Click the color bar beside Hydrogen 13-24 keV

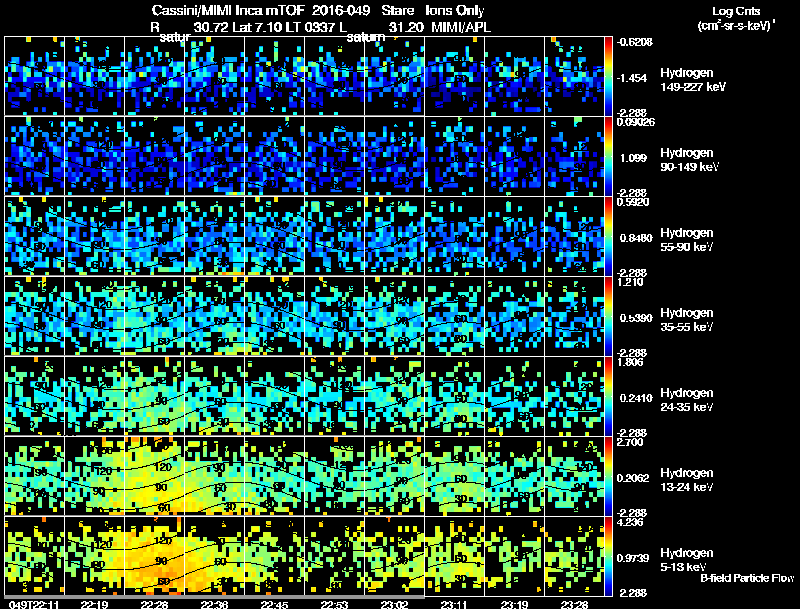tap(608, 476)
